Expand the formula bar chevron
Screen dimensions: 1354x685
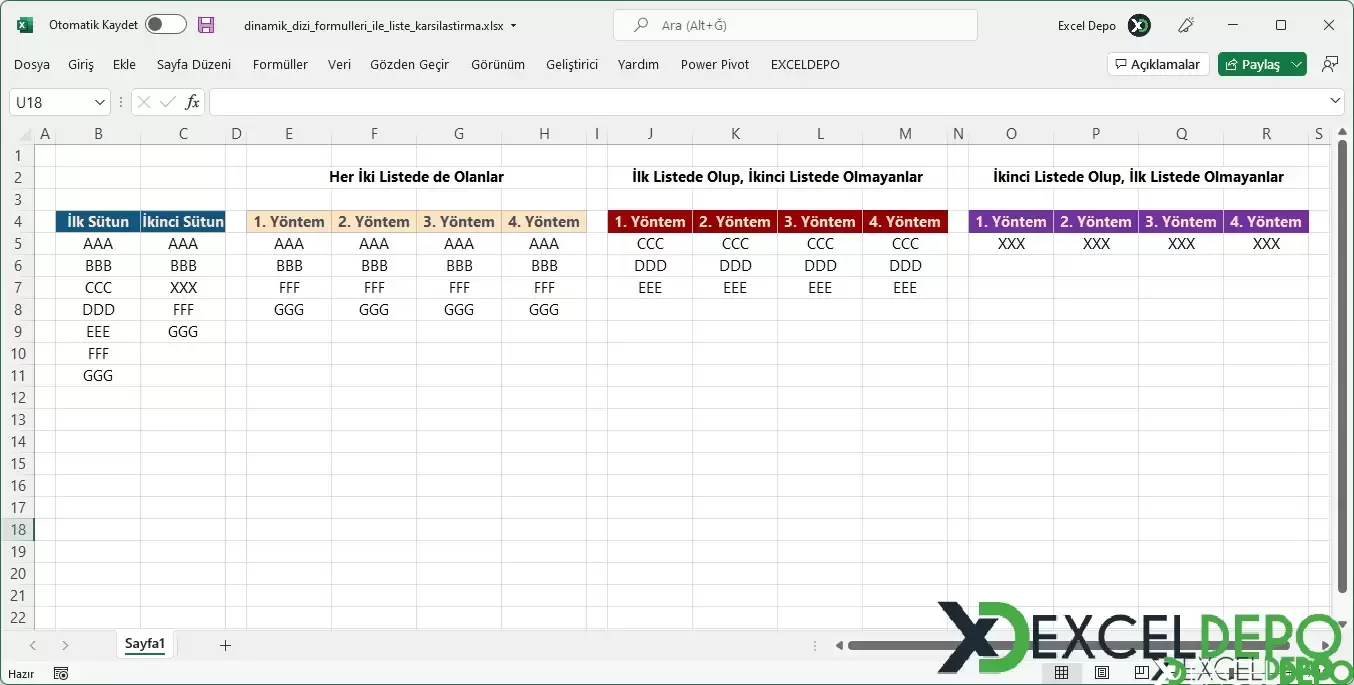pyautogui.click(x=1336, y=101)
